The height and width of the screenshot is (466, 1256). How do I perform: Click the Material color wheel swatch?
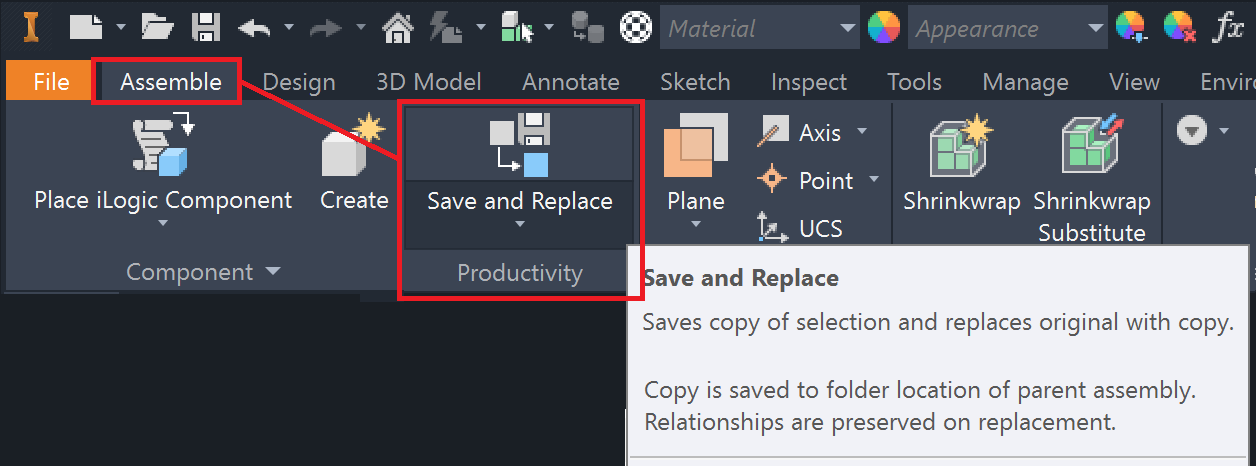(883, 28)
